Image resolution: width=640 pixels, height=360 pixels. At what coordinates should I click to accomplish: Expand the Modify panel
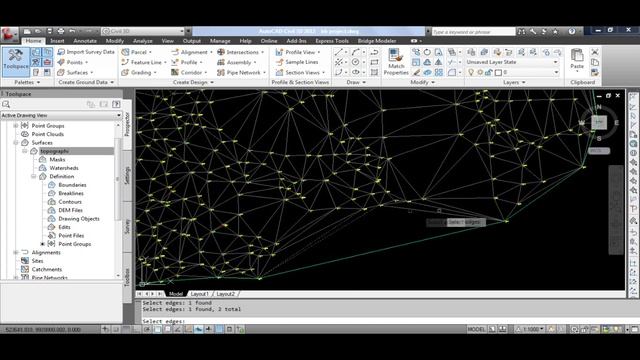[422, 82]
